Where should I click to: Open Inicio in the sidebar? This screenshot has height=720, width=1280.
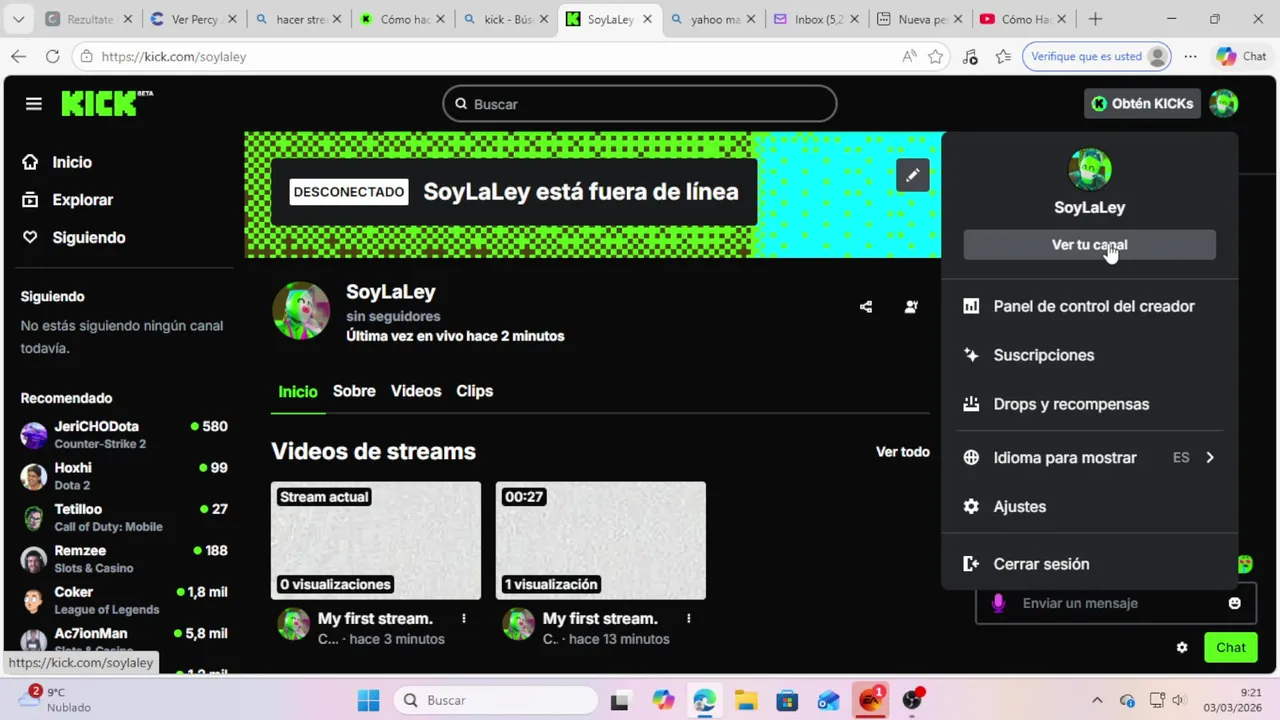coord(70,162)
